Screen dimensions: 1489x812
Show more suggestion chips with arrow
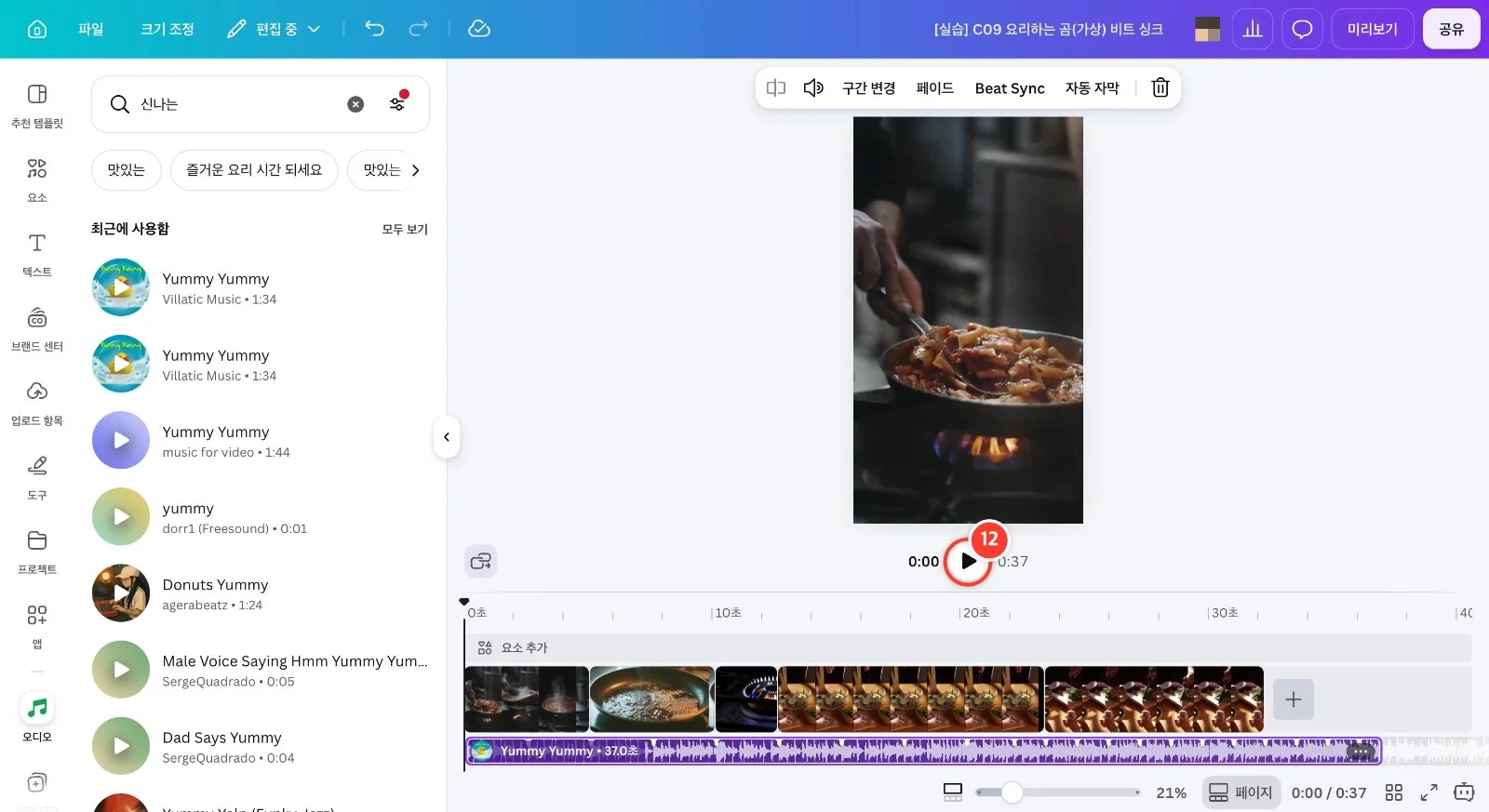[415, 170]
